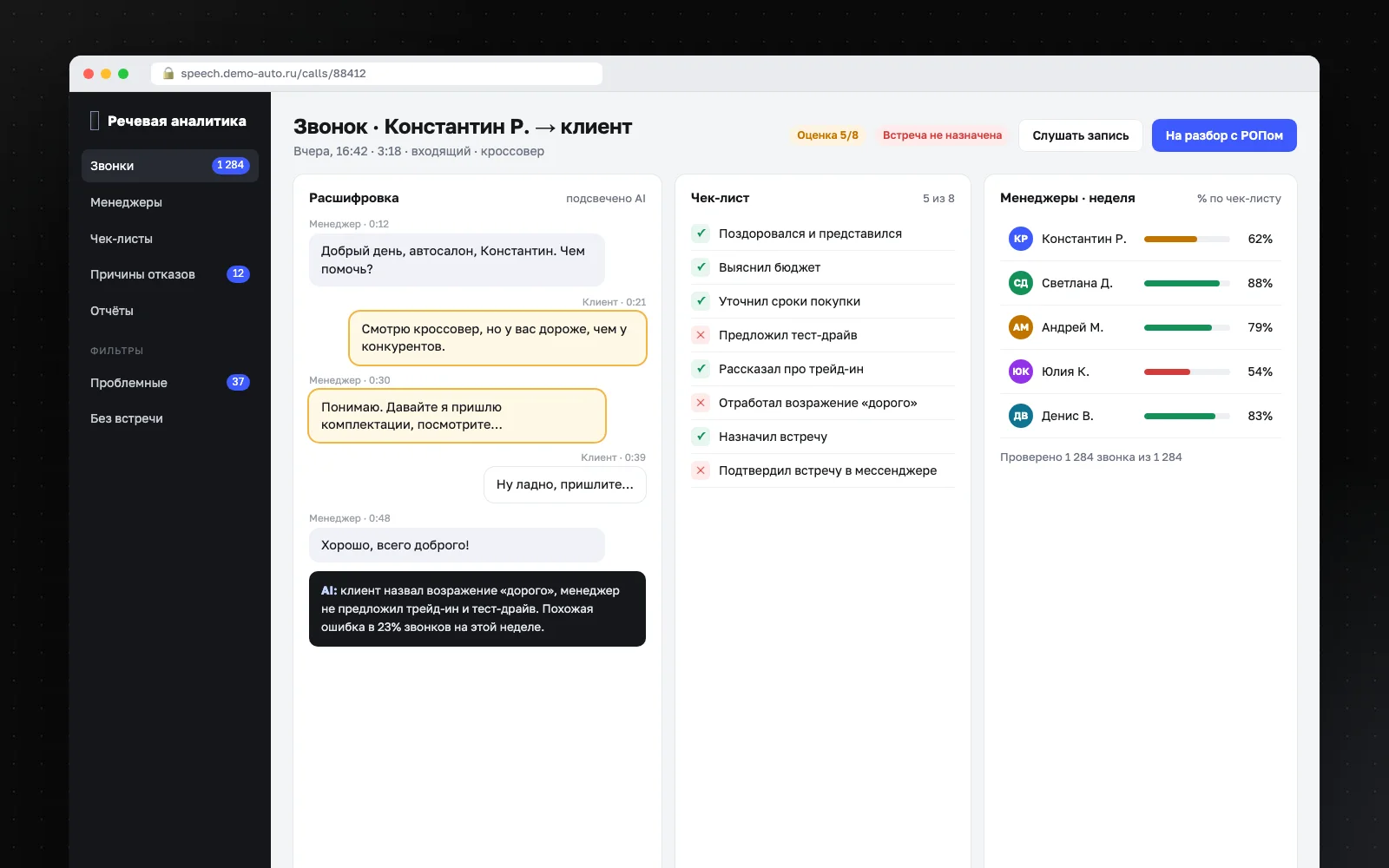Click the Менеджеры · неделя panel heading
Screen dimensions: 1389x868
(x=1068, y=198)
